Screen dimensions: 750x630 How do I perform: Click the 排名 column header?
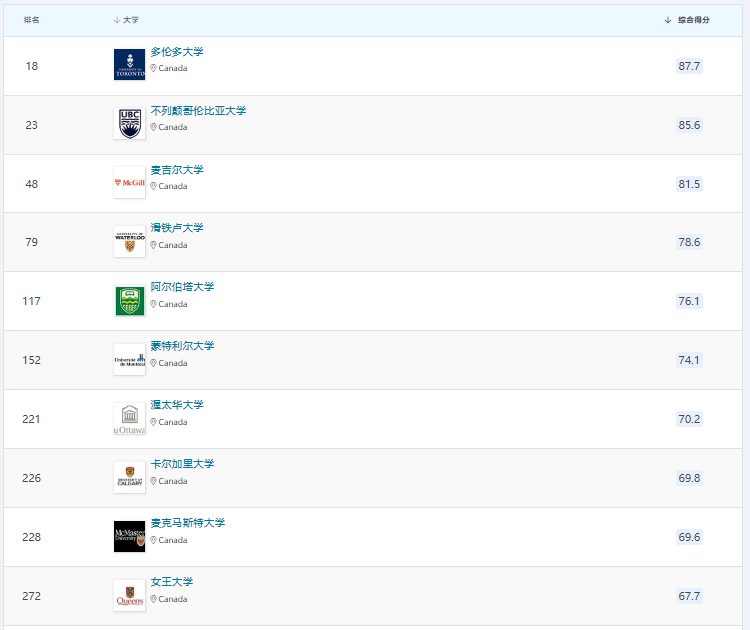[x=32, y=20]
